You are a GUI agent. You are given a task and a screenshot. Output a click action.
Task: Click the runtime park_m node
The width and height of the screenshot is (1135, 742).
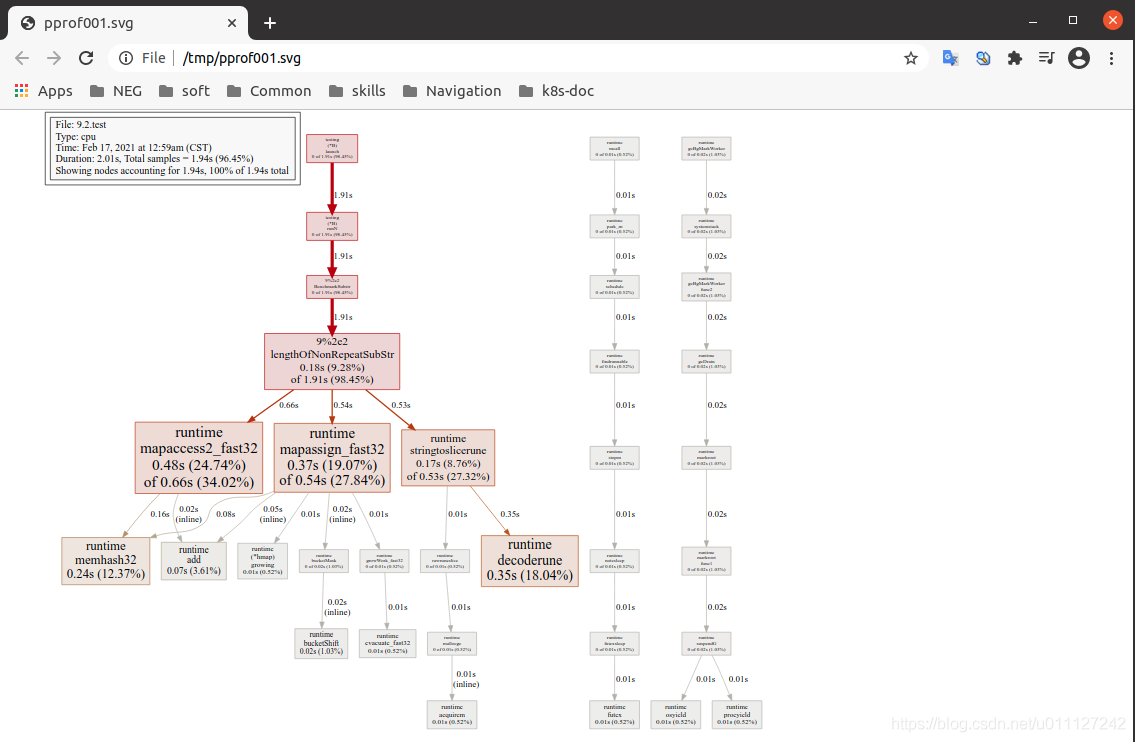[615, 226]
